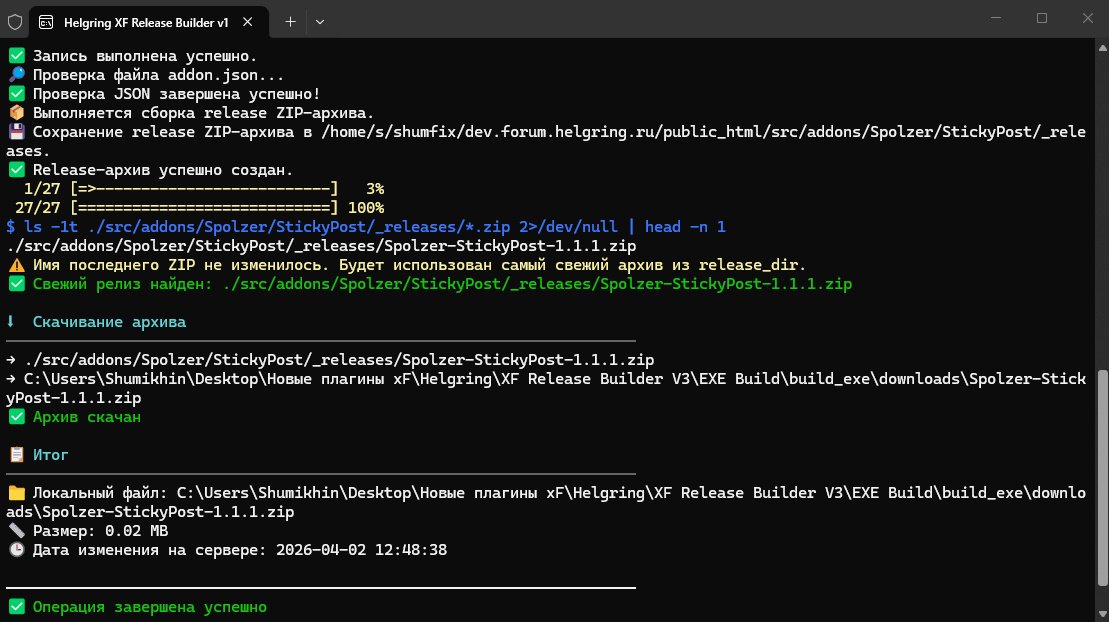The width and height of the screenshot is (1109, 622).
Task: Click the vertical scrollbar thumb
Action: tap(1102, 478)
